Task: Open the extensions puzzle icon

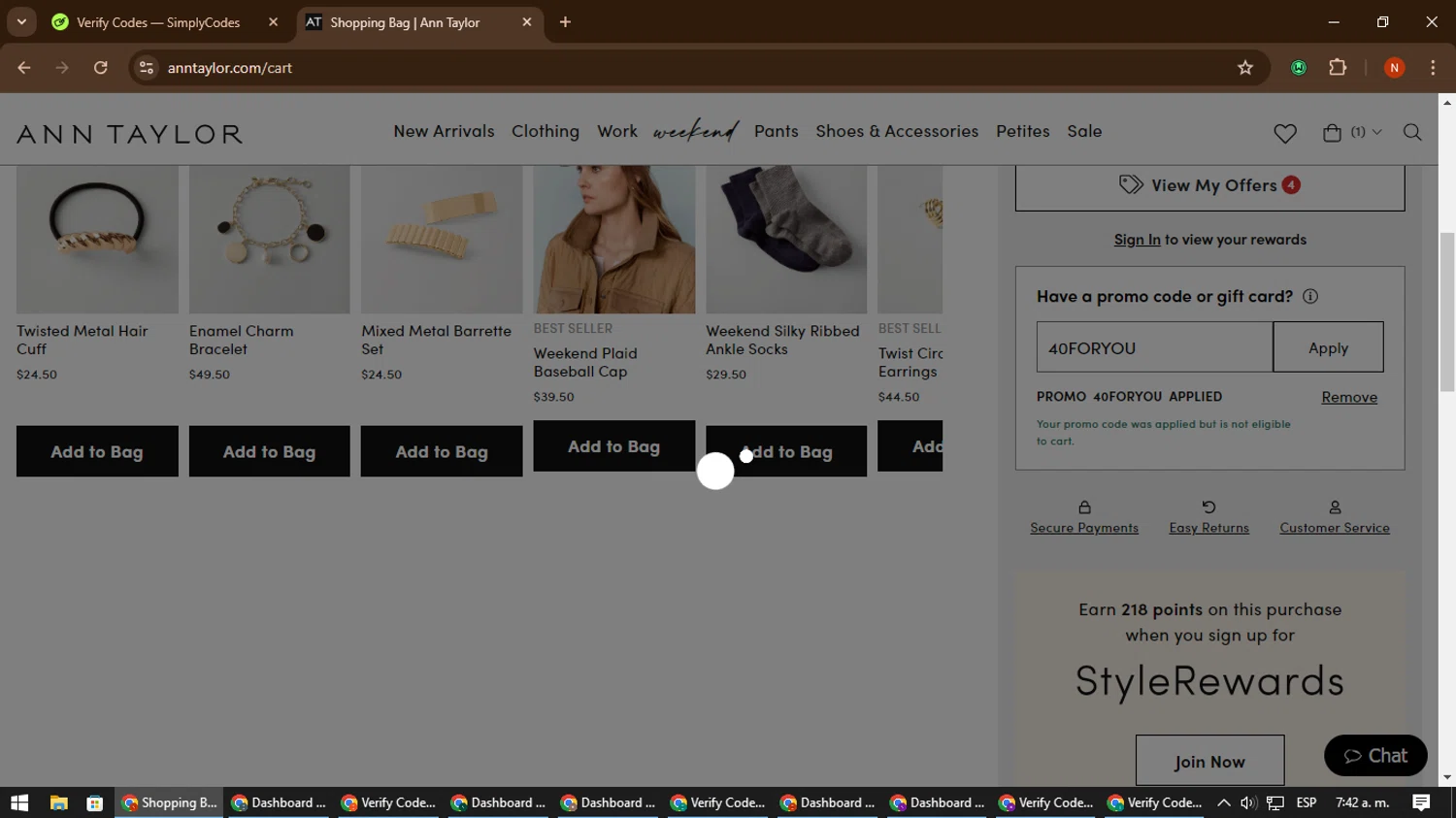Action: tap(1338, 68)
